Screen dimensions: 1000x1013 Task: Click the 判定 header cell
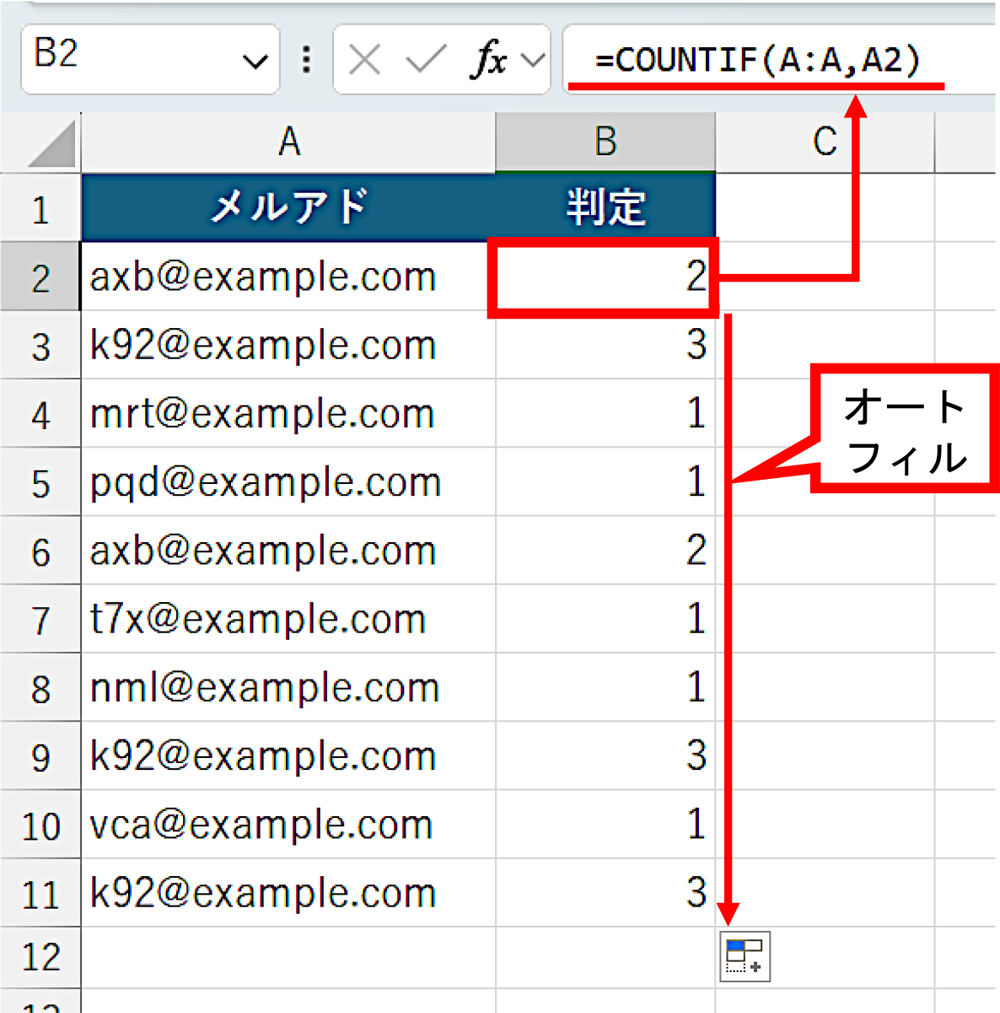click(605, 207)
